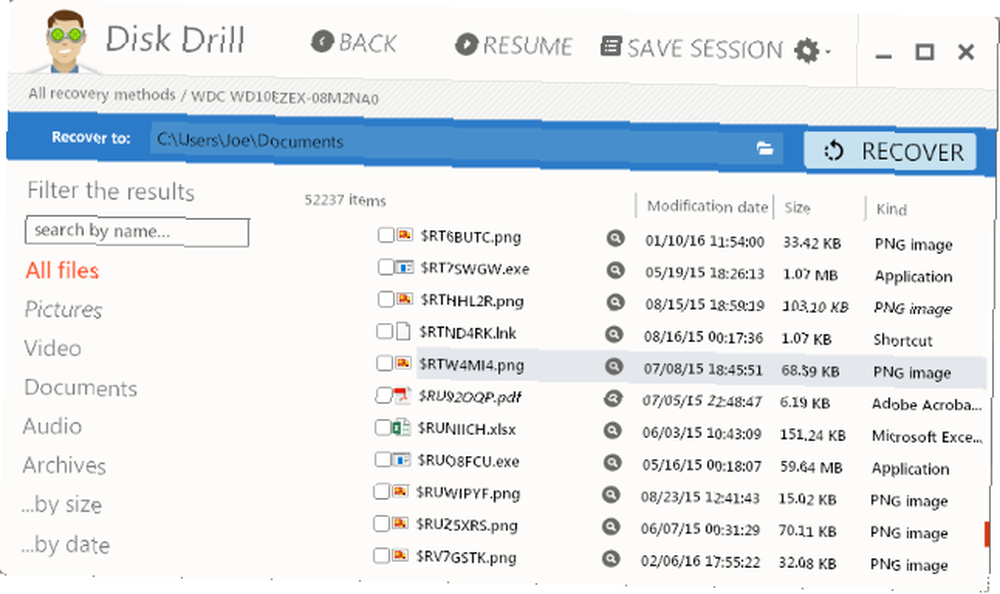This screenshot has width=1000, height=594.
Task: Check the box for $RT7SWGW.exe
Action: point(386,267)
